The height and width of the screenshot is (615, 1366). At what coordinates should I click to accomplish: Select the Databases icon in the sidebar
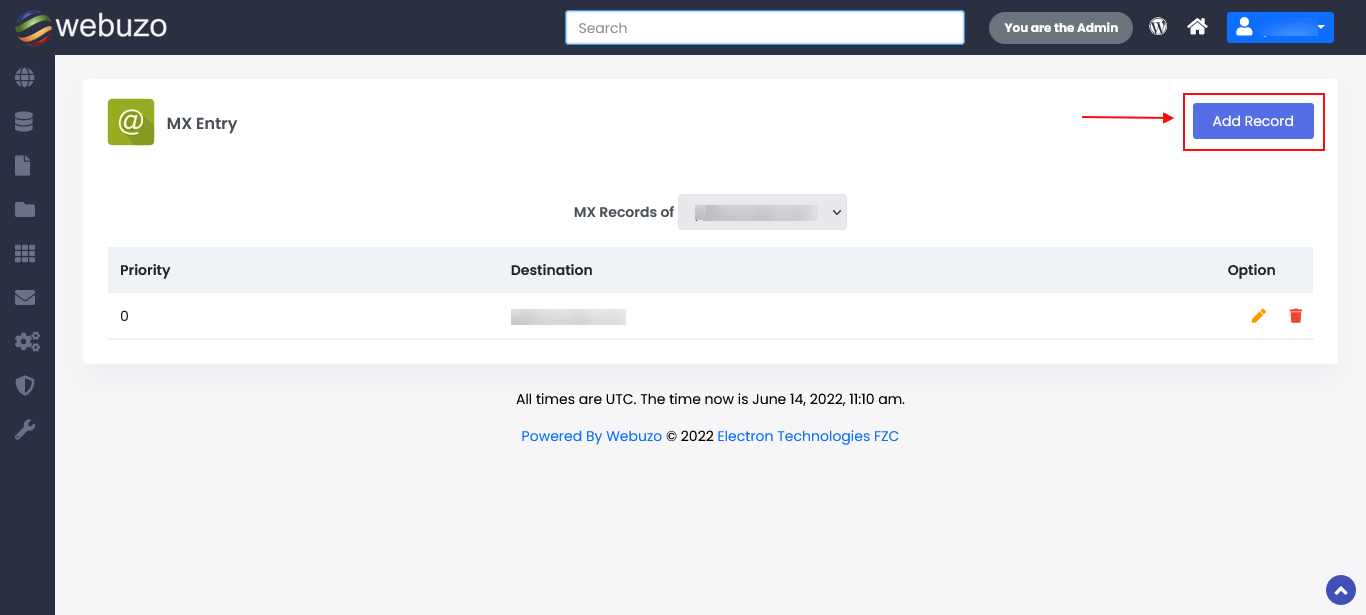tap(27, 121)
